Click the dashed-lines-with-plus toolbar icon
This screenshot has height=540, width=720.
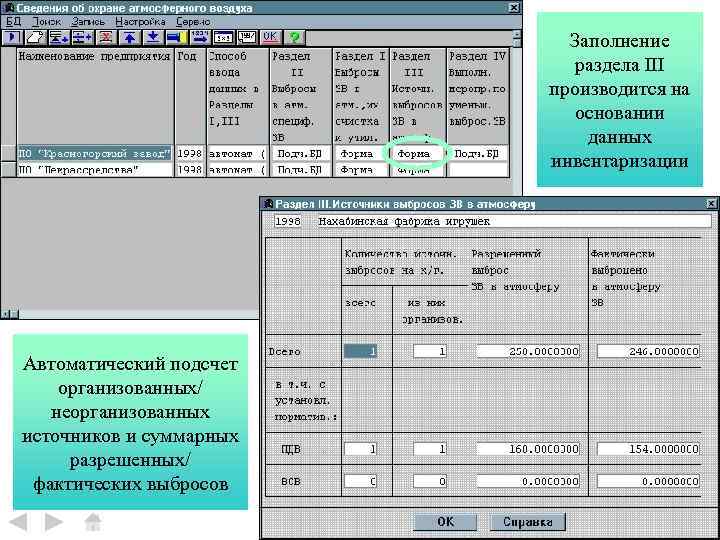(83, 38)
